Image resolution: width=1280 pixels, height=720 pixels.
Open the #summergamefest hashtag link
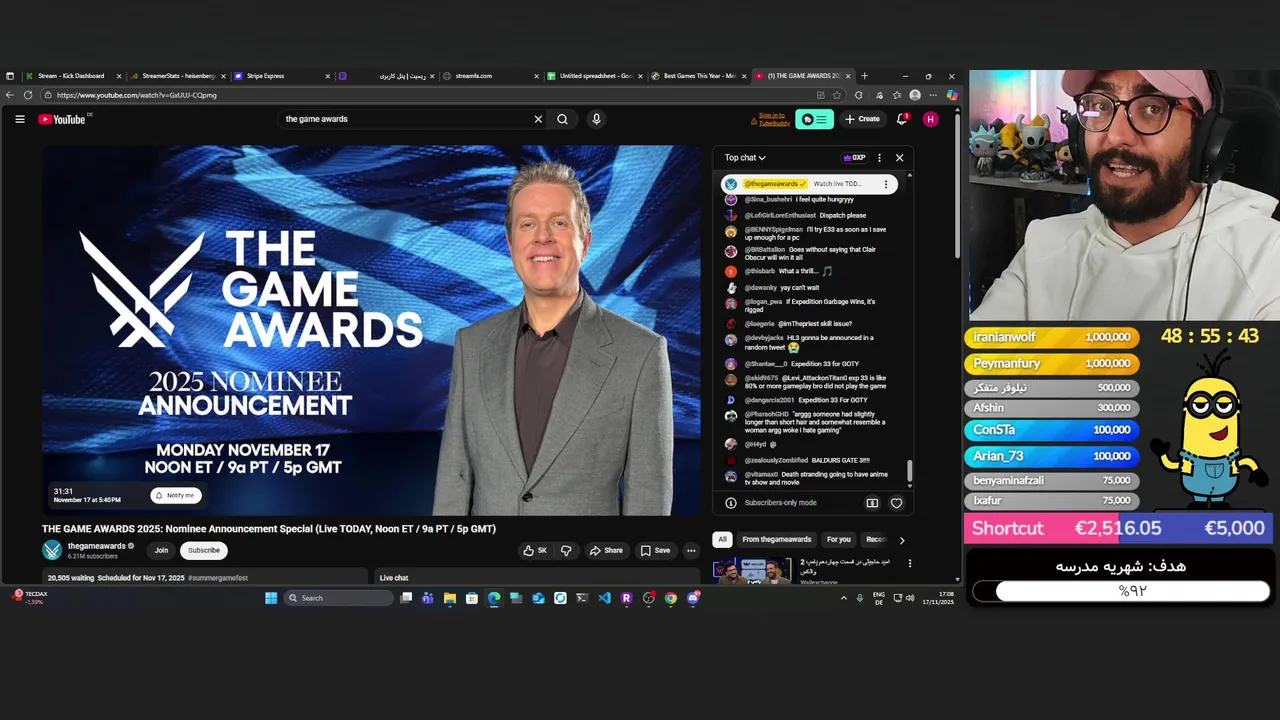(x=218, y=578)
